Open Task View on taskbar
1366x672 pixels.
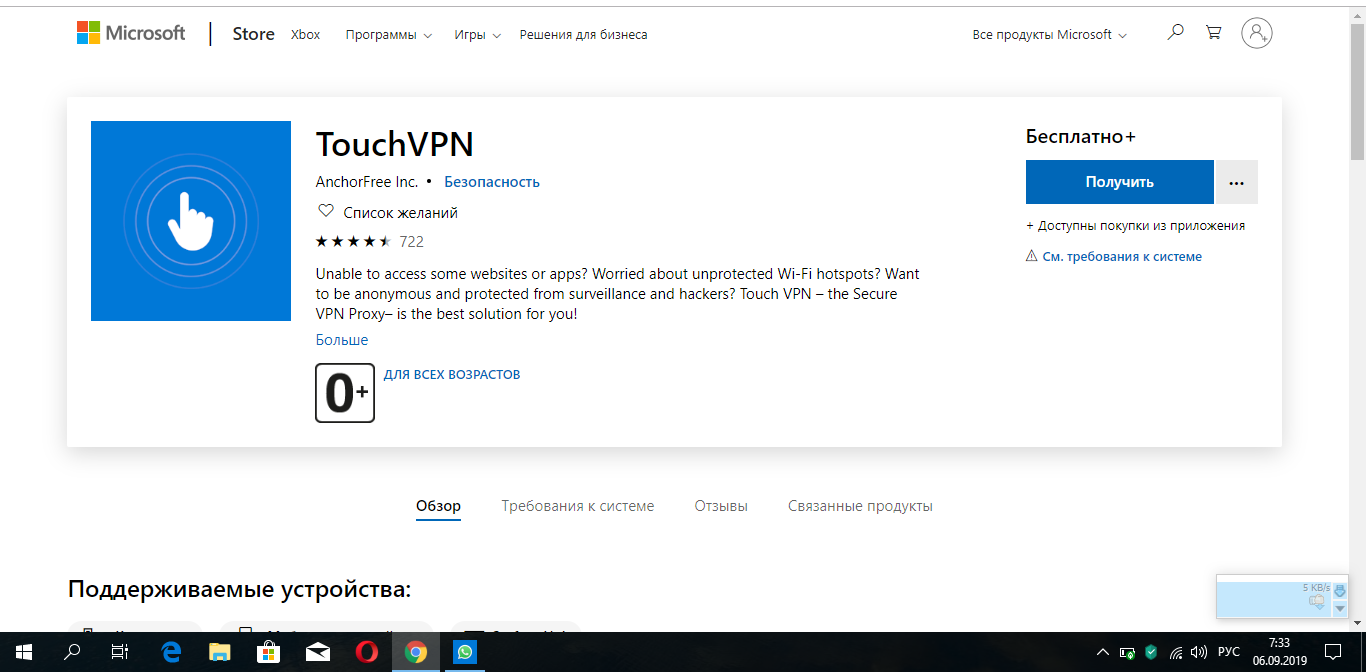click(x=120, y=652)
